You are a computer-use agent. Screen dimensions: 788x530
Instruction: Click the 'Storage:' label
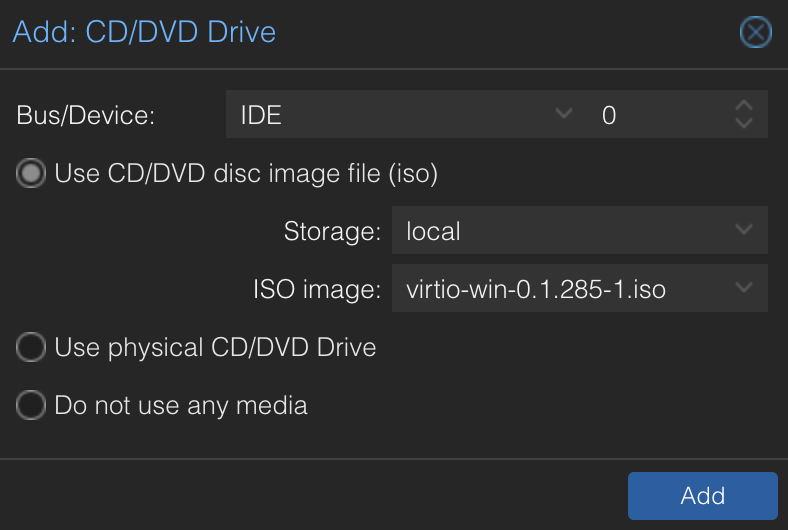coord(332,231)
